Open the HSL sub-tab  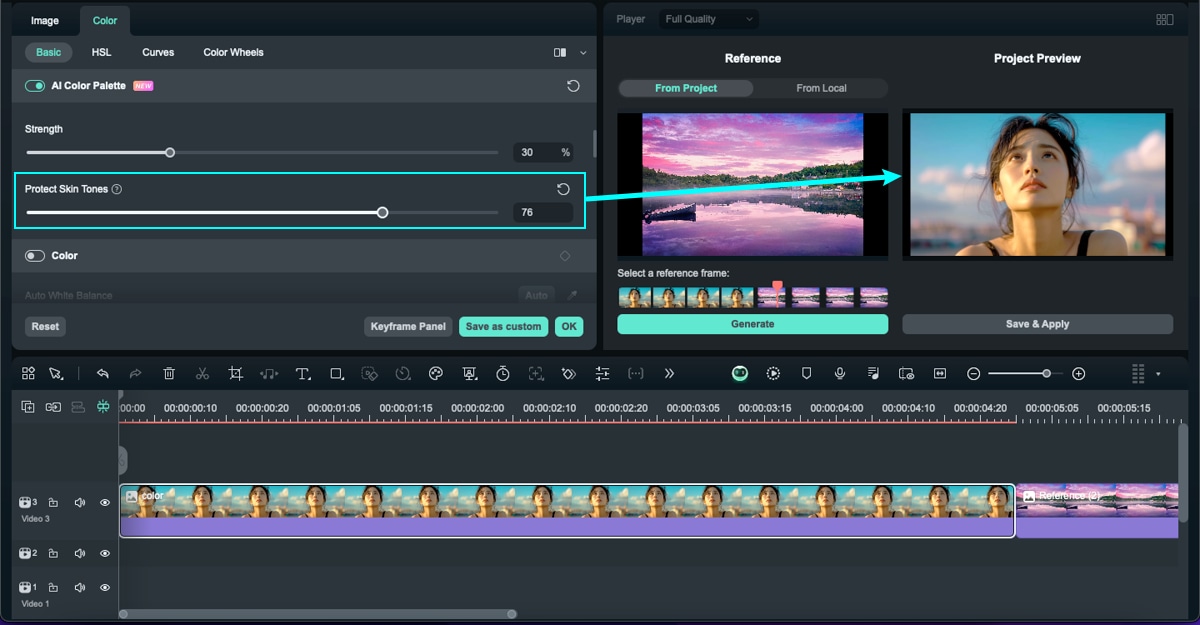click(101, 52)
